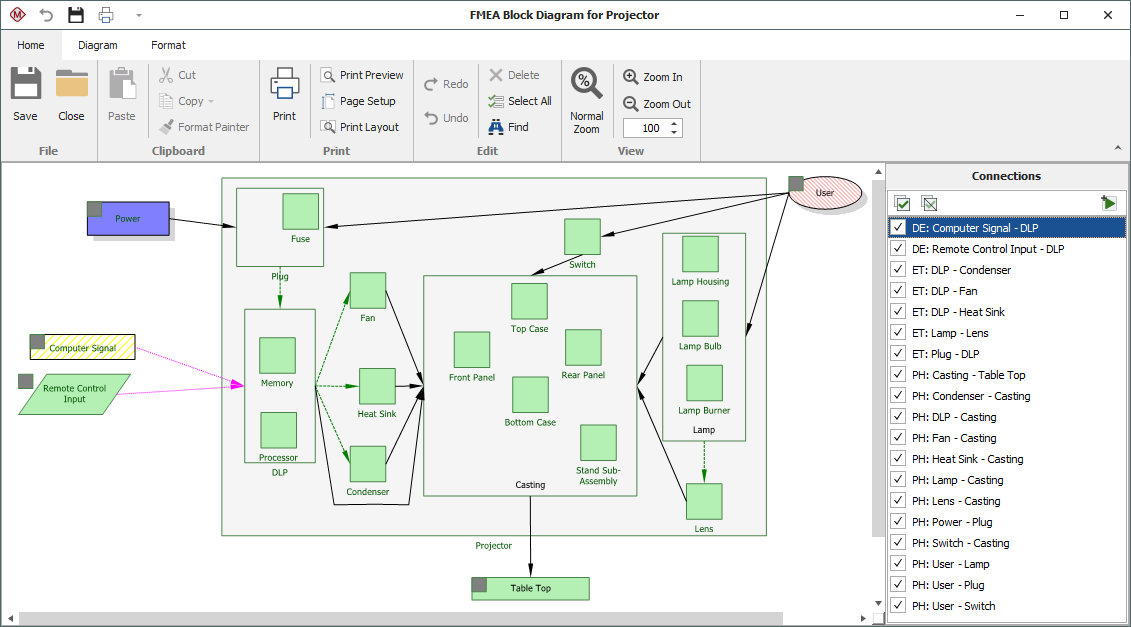This screenshot has width=1131, height=627.
Task: Open the Quick Access Toolbar dropdown arrow
Action: pyautogui.click(x=139, y=15)
